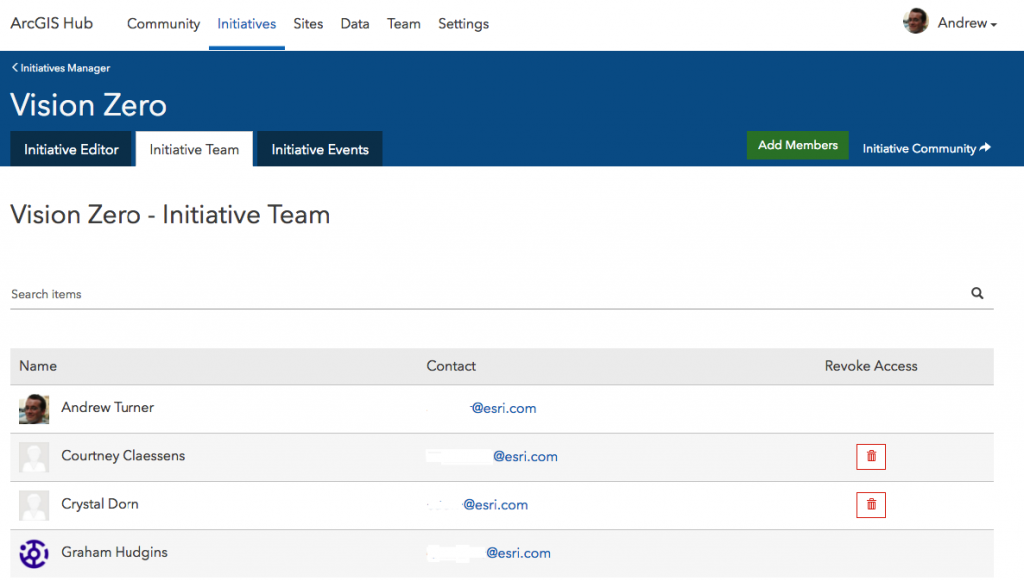Open the search magnifier icon
The width and height of the screenshot is (1024, 581).
click(x=977, y=293)
